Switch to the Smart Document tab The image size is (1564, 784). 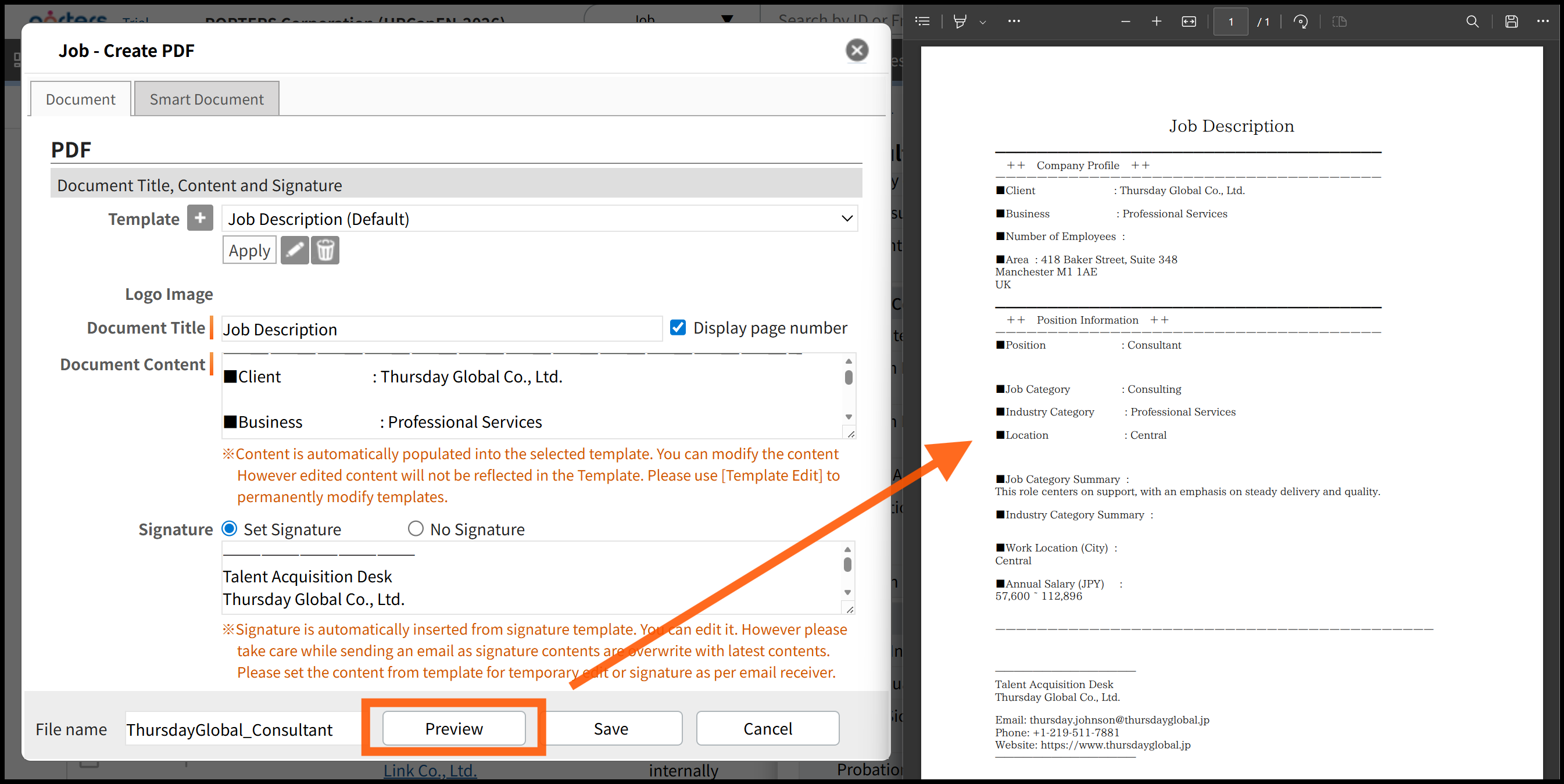point(206,99)
